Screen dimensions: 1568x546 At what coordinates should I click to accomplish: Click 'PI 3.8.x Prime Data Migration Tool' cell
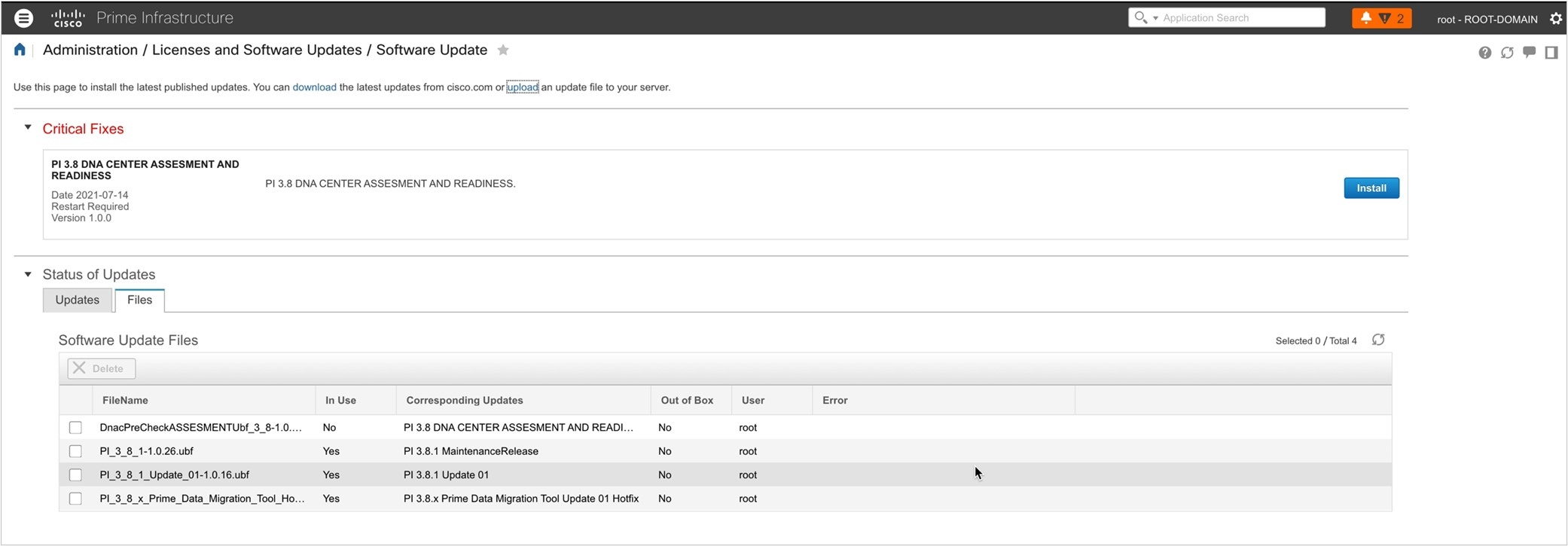pos(521,499)
